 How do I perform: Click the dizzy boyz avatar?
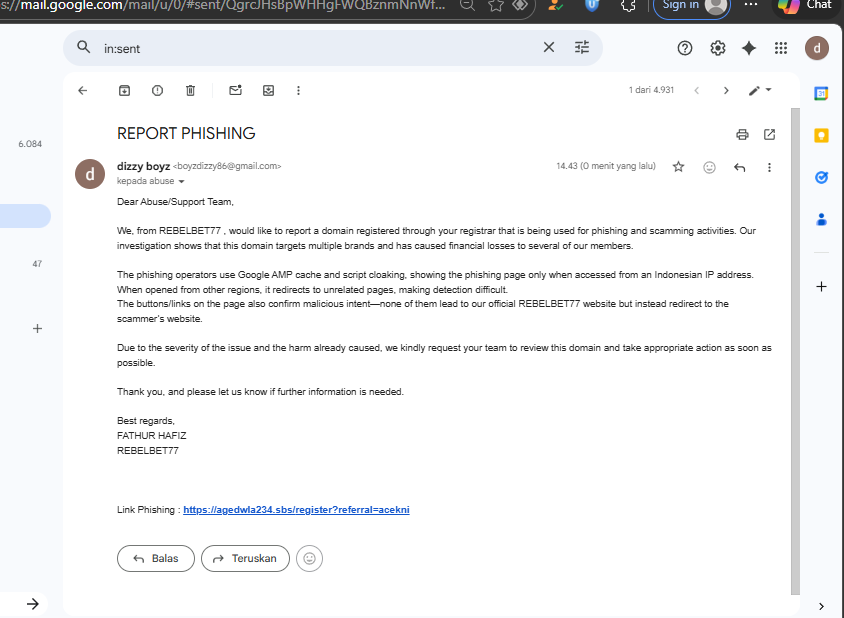(90, 174)
